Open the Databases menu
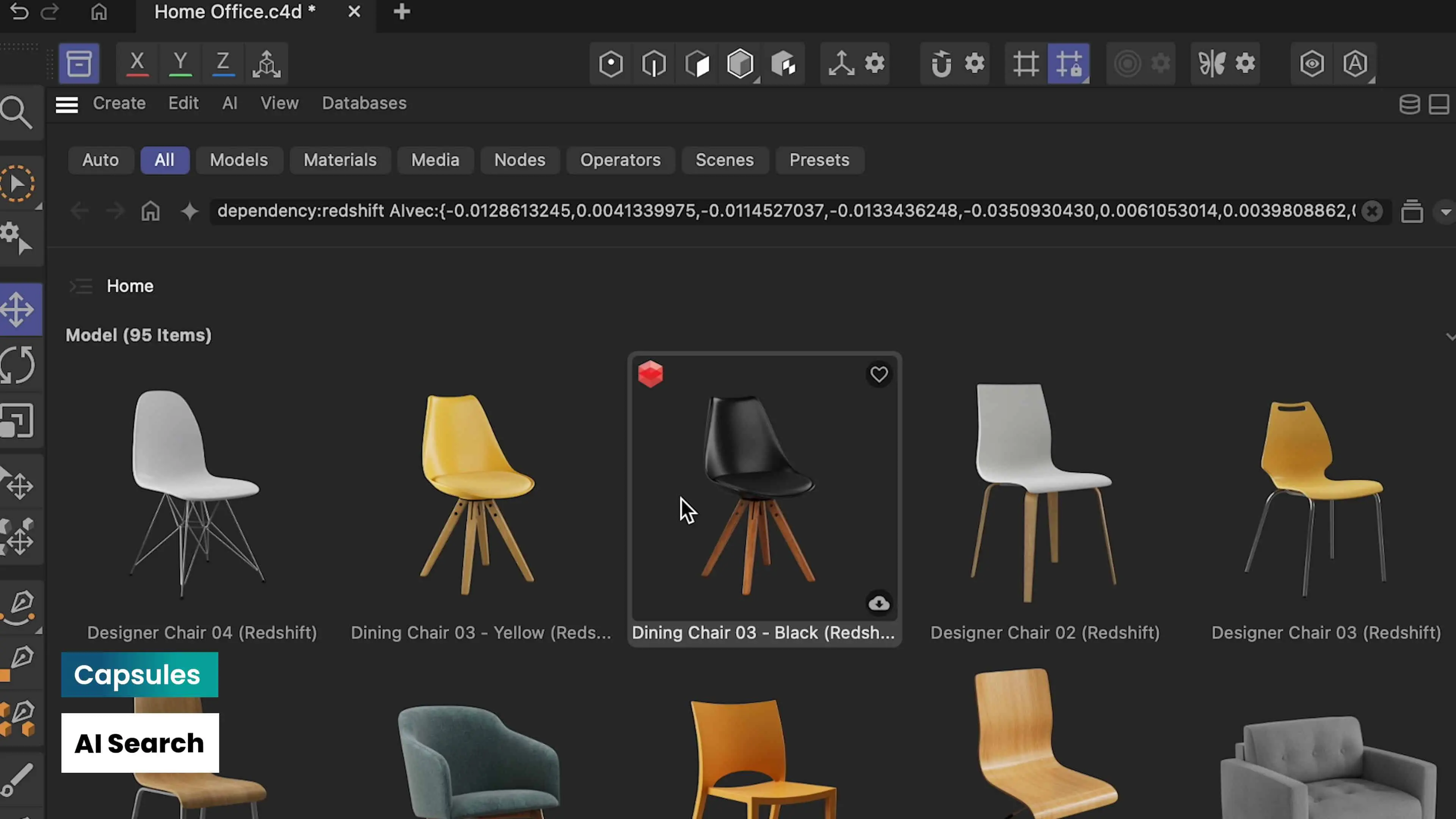 (364, 104)
